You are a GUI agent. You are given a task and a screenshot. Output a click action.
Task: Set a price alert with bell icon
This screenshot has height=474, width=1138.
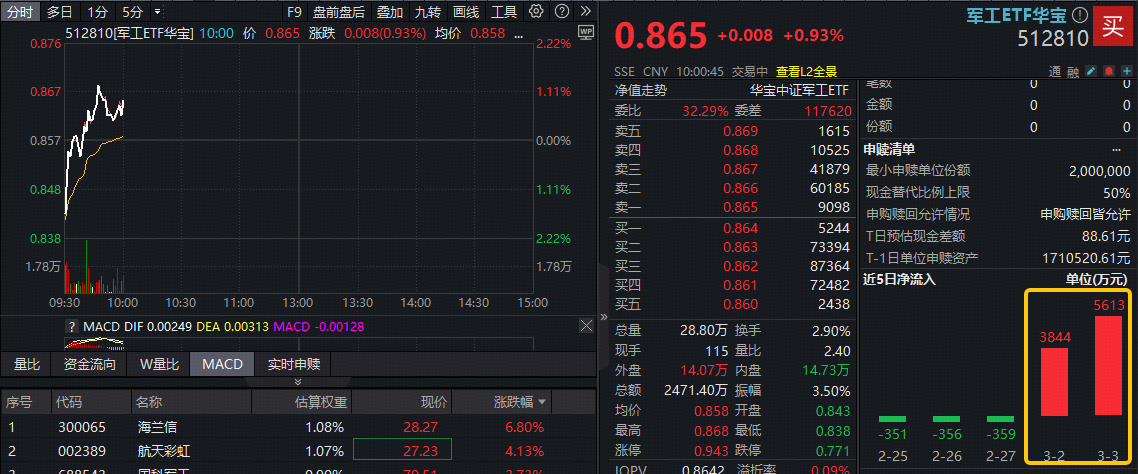tap(1109, 72)
